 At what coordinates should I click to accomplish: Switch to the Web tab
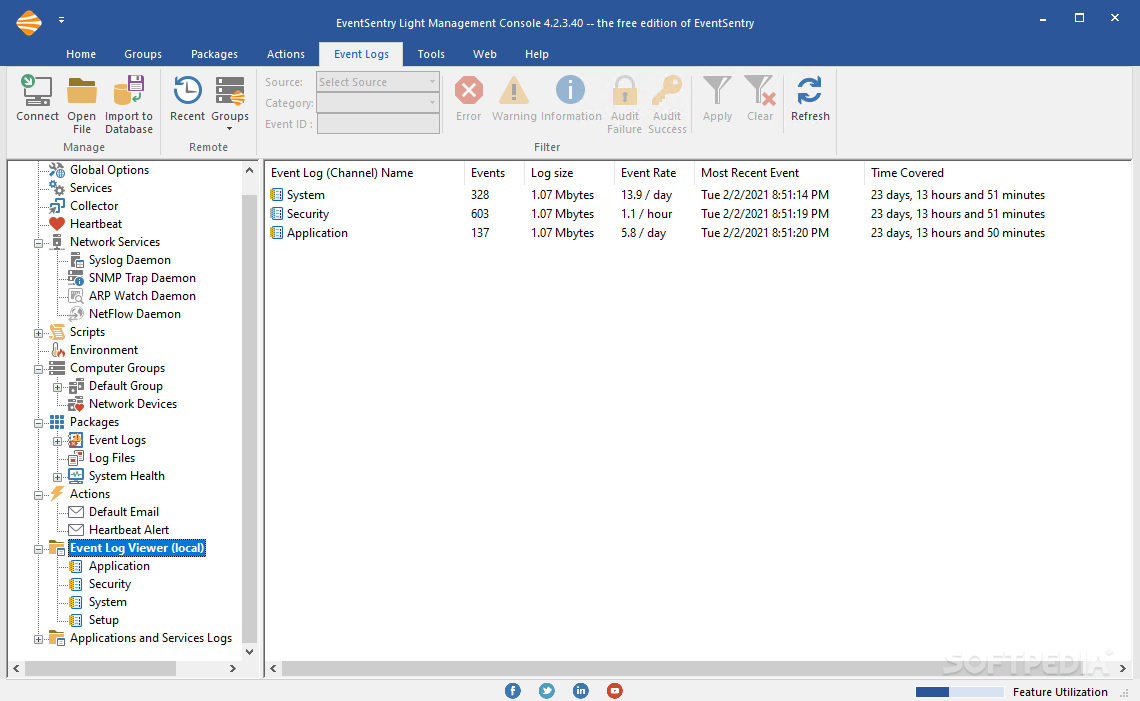pyautogui.click(x=485, y=54)
